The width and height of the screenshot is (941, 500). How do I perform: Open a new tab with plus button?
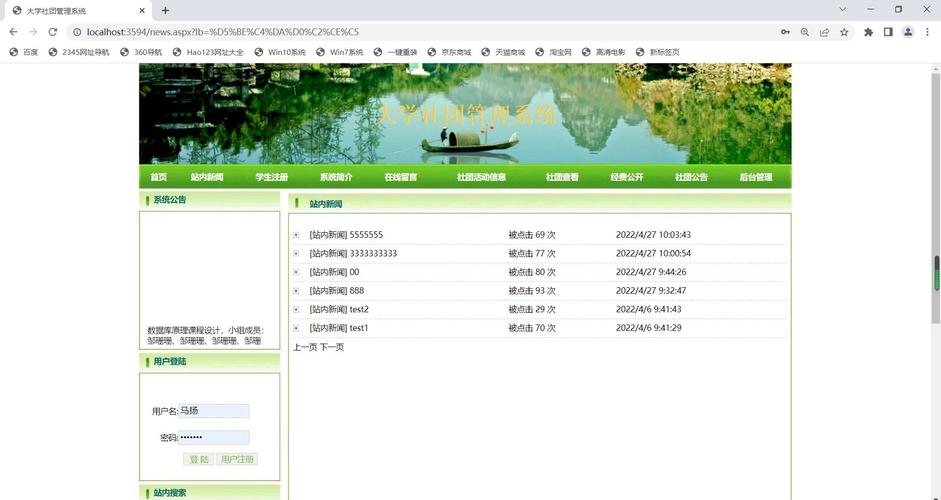(x=165, y=10)
